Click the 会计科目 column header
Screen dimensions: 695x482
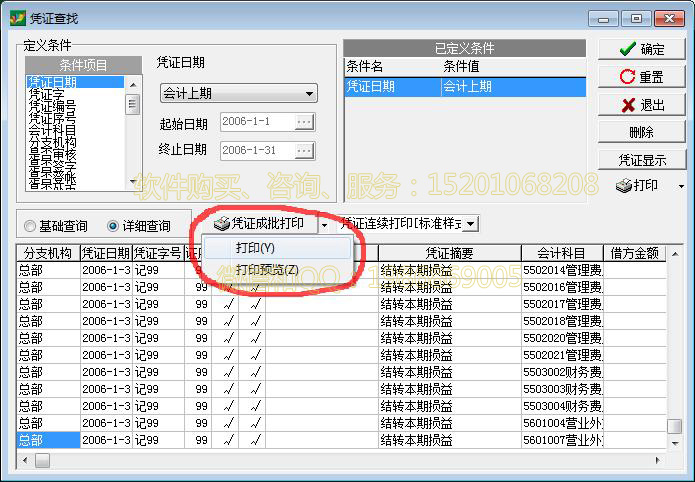560,253
